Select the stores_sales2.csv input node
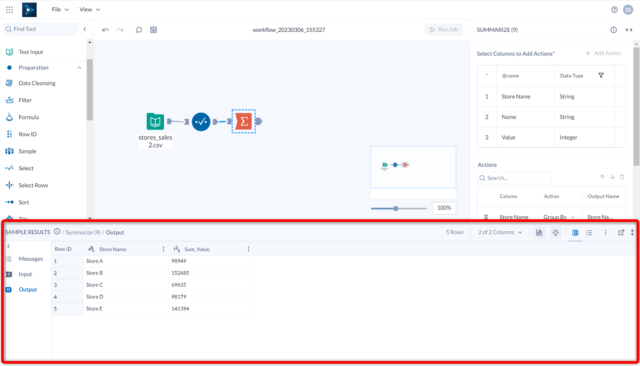 coord(155,121)
